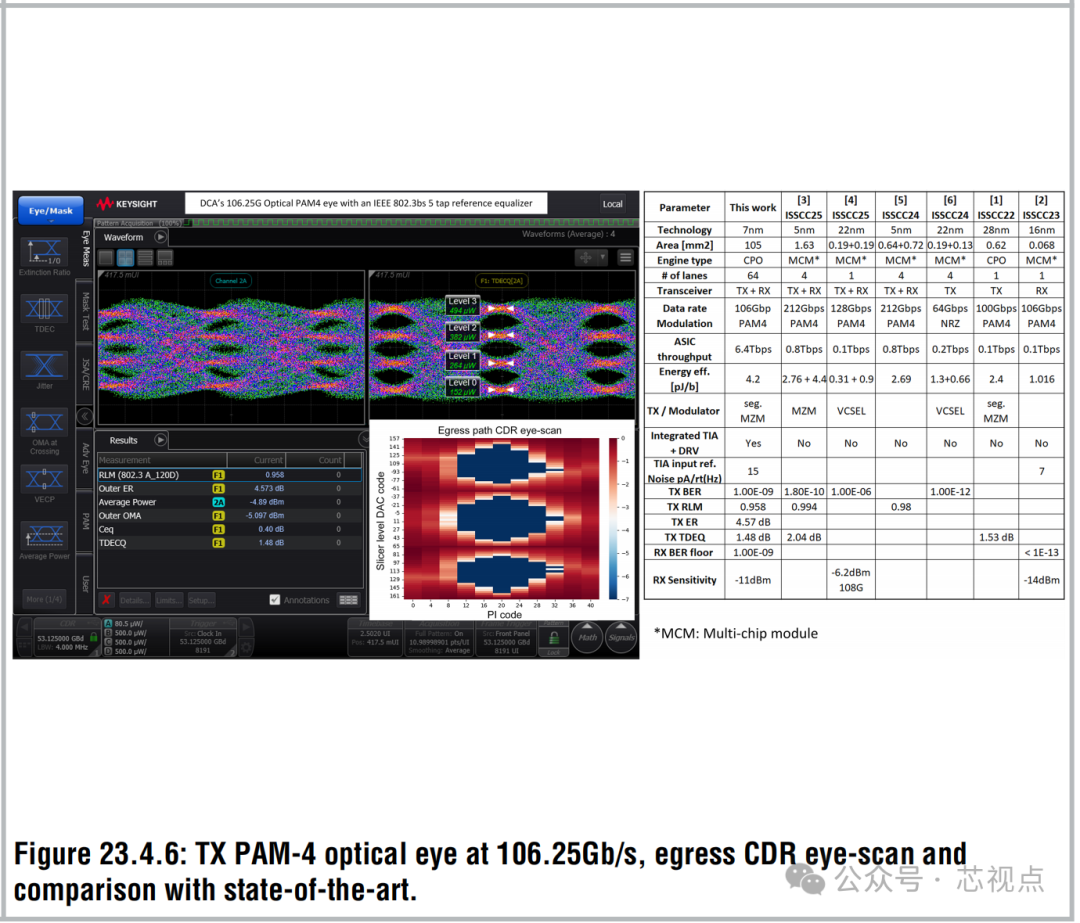
Task: Switch to the Mask Test tab
Action: [x=86, y=309]
